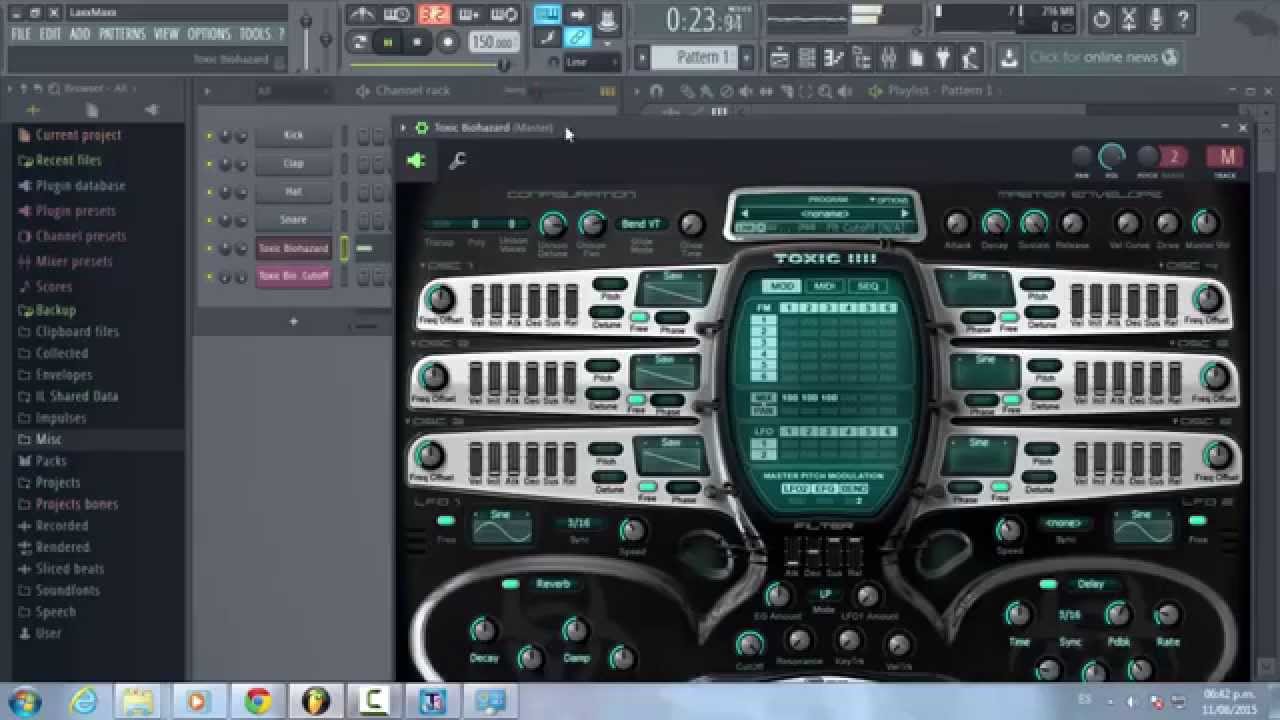Click the link/chain blend notes icon
The width and height of the screenshot is (1280, 720).
(577, 38)
